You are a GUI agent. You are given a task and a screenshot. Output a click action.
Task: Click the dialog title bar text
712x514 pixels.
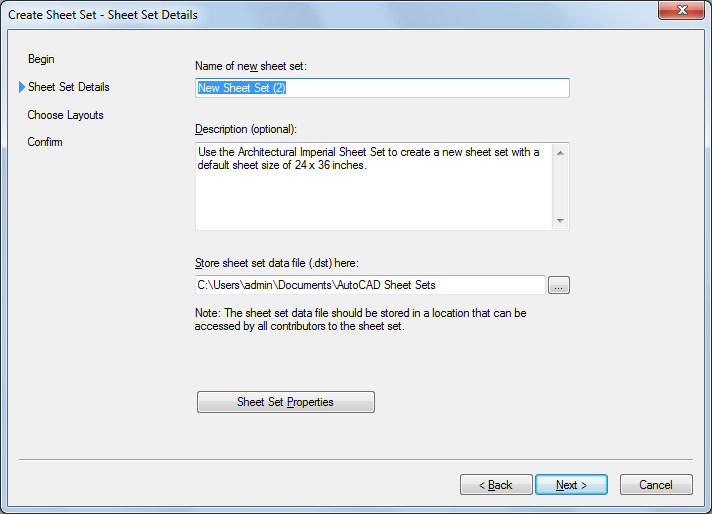click(103, 15)
